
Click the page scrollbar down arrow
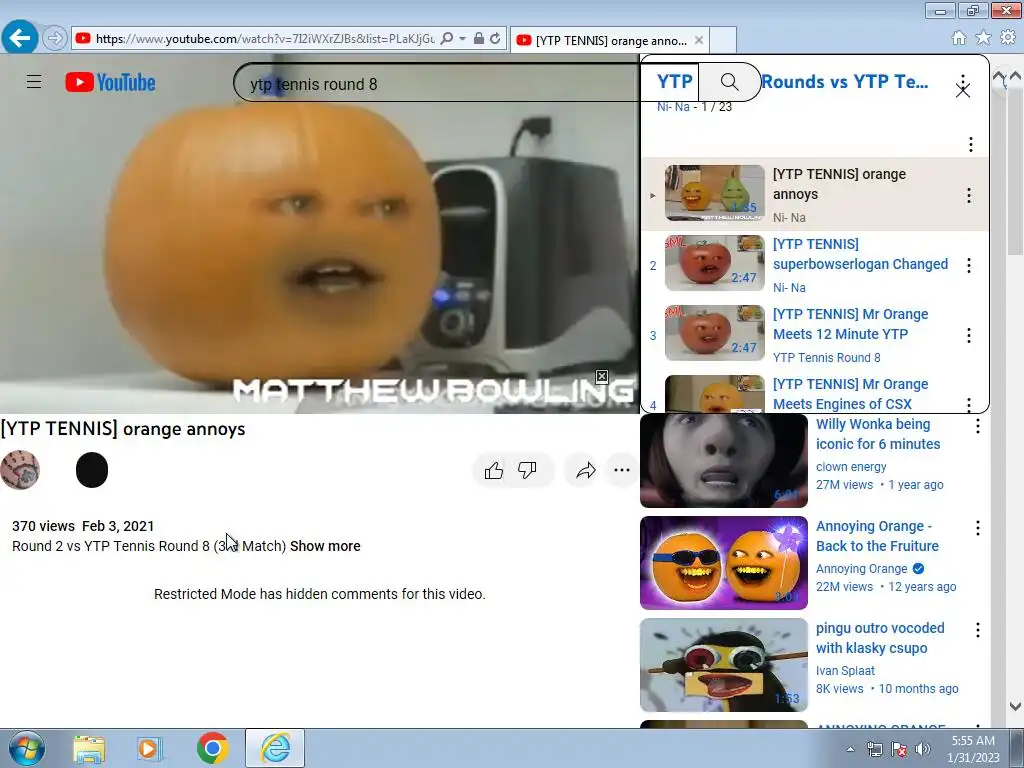(x=1015, y=706)
